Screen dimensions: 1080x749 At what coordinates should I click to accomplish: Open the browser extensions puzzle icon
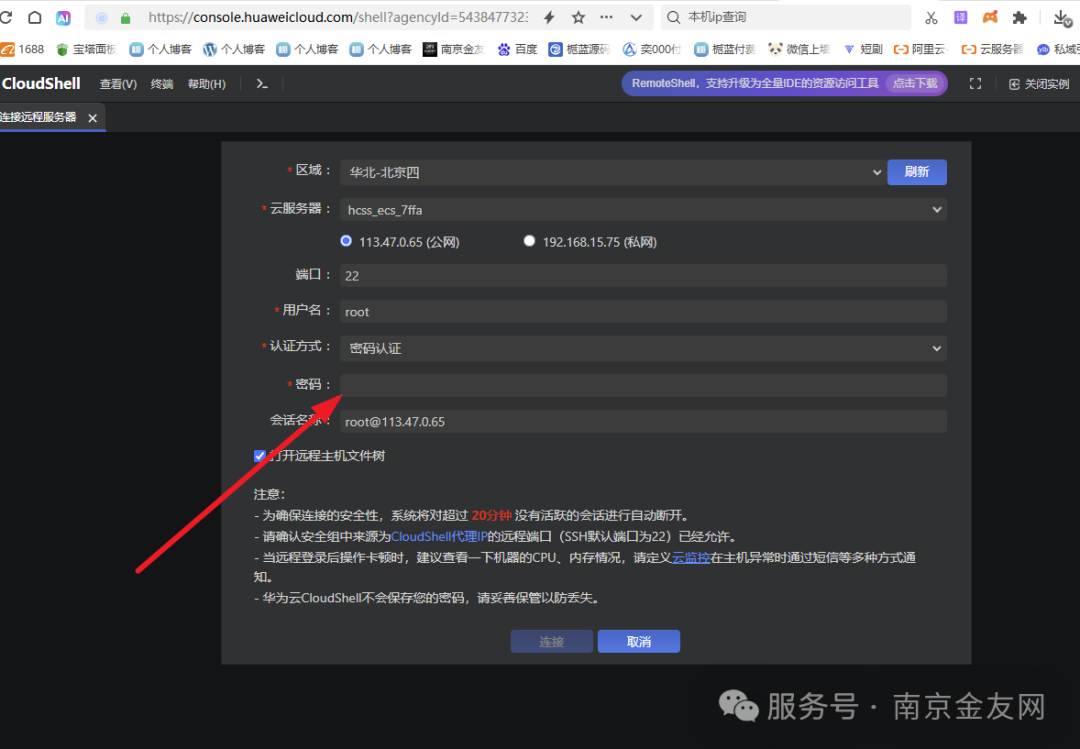[1019, 18]
